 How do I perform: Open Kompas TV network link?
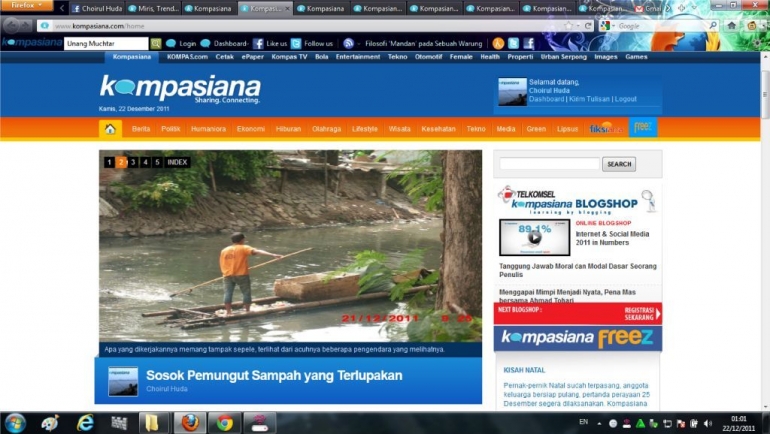[x=289, y=57]
